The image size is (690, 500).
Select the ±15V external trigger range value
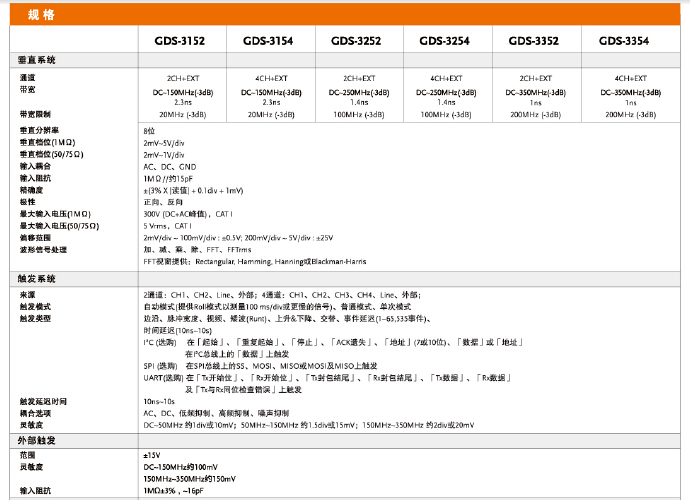(x=153, y=455)
